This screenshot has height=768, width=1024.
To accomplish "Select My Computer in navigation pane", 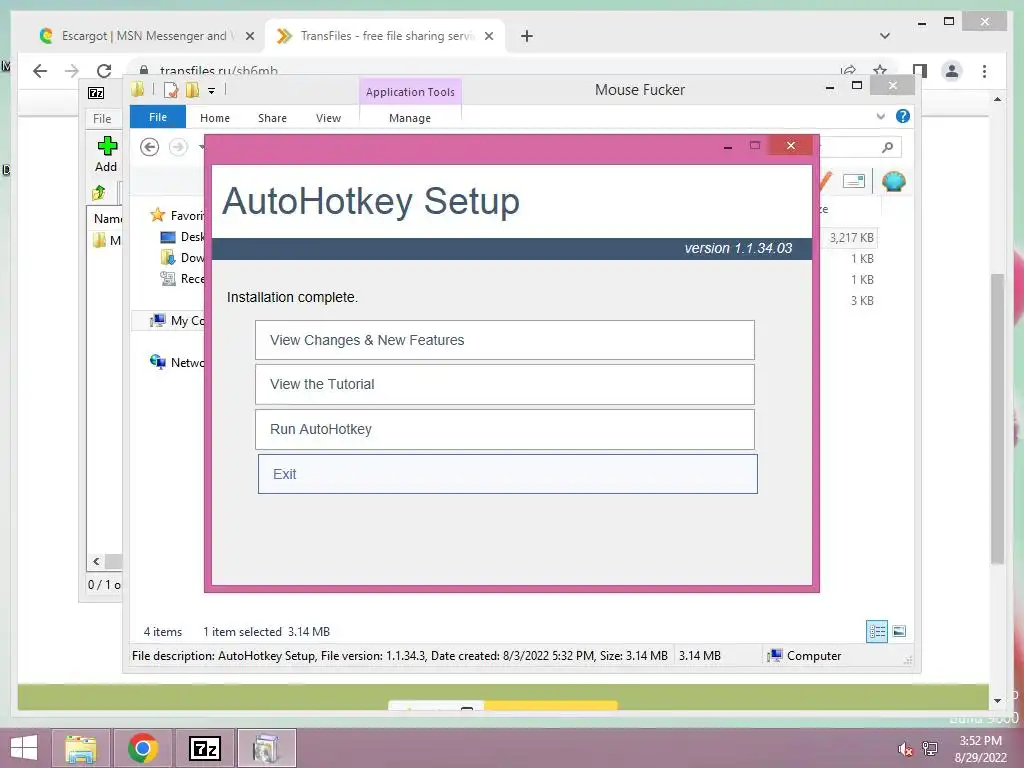I will click(177, 321).
